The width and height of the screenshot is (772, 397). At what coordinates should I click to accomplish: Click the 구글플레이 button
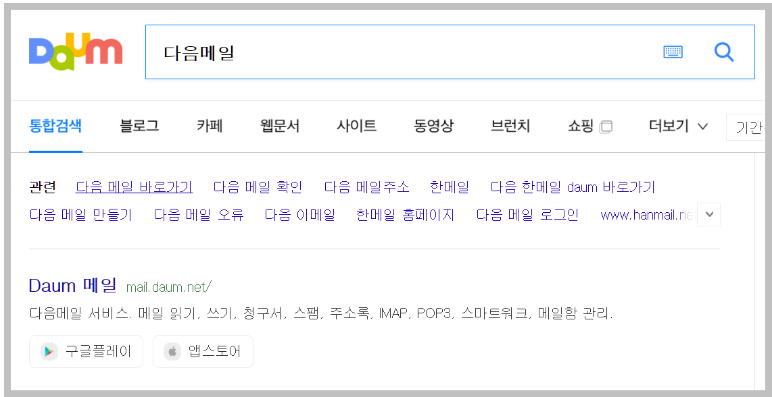point(86,352)
